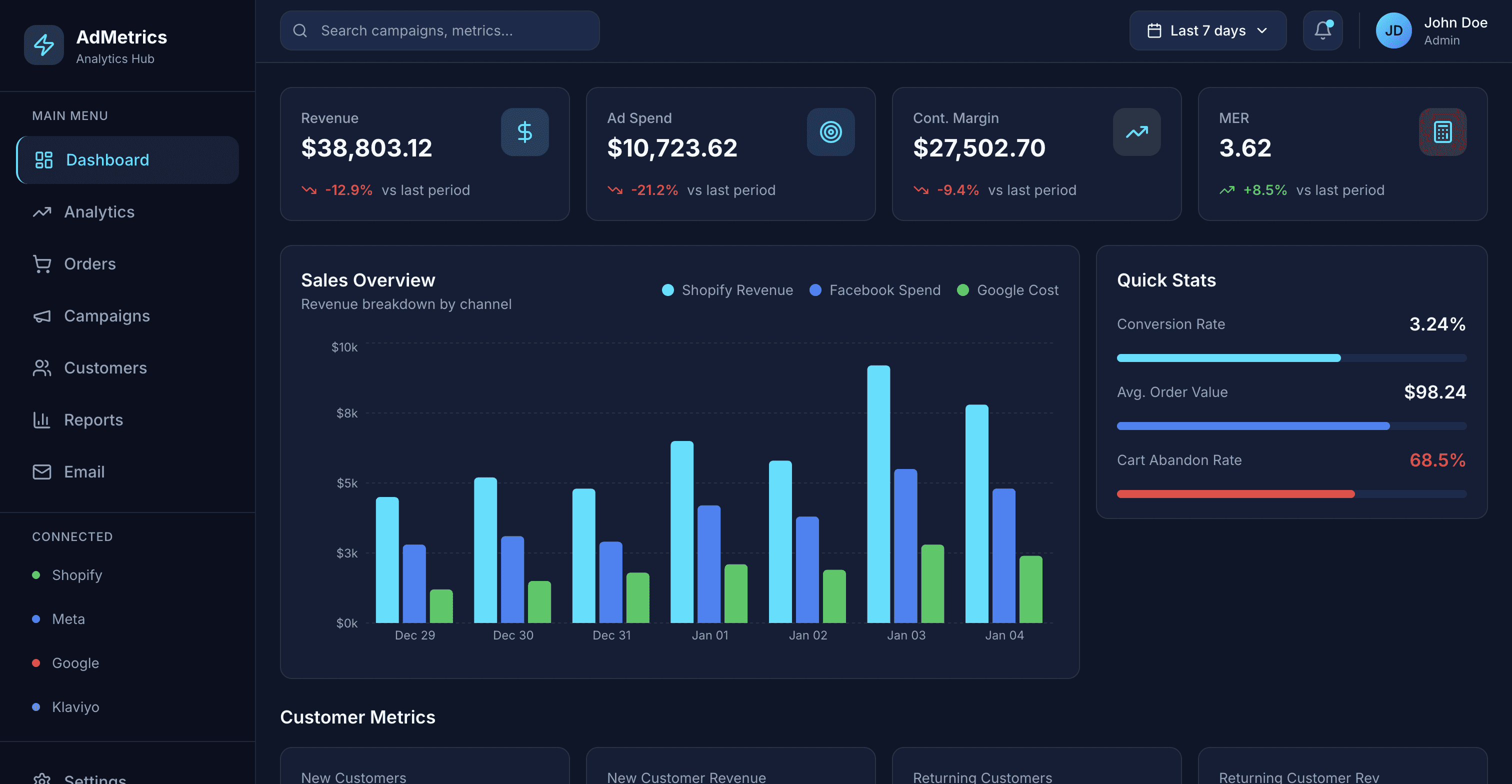The width and height of the screenshot is (1512, 784).
Task: Open Analytics from the main menu
Action: pos(98,212)
